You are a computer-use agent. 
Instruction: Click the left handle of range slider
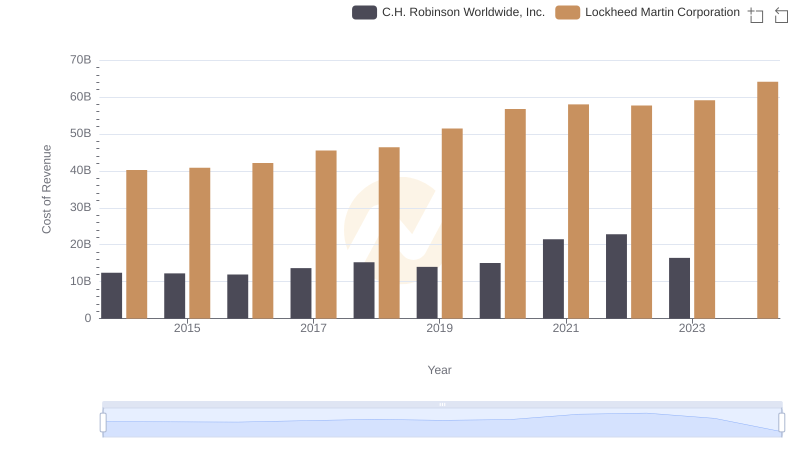pos(103,423)
